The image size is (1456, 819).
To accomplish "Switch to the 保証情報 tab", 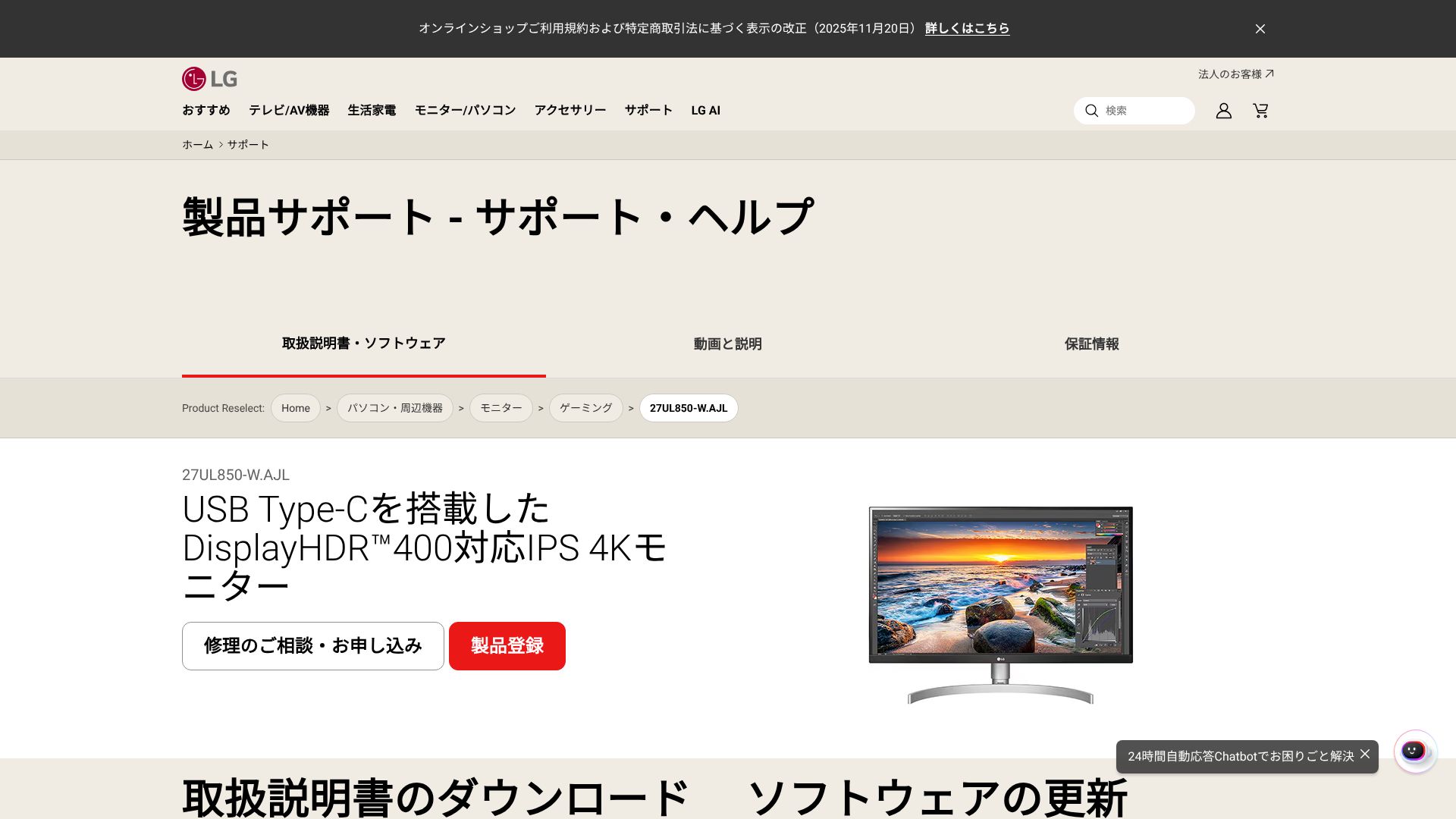I will coord(1092,344).
